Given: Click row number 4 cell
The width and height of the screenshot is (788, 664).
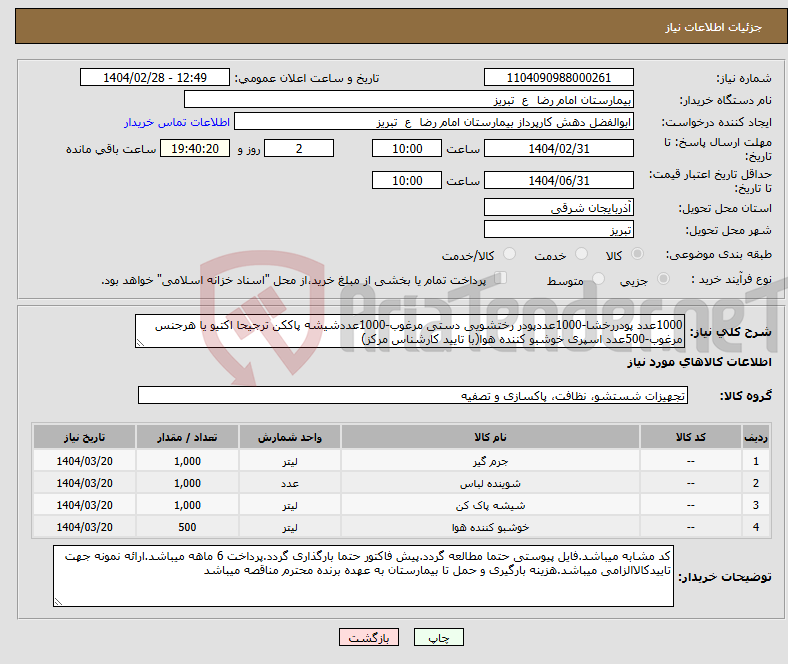Looking at the screenshot, I should (755, 527).
